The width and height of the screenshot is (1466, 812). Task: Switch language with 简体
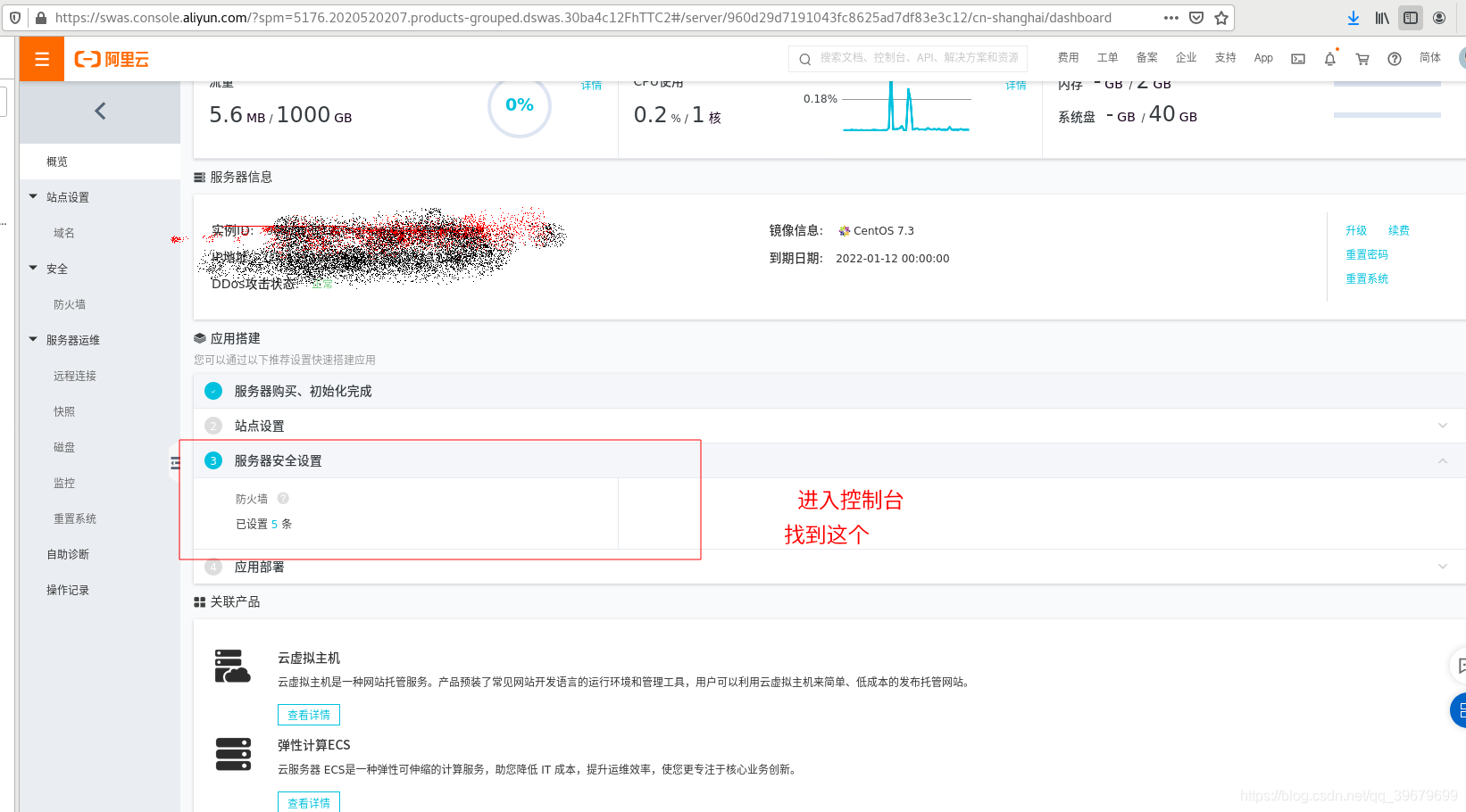1429,58
